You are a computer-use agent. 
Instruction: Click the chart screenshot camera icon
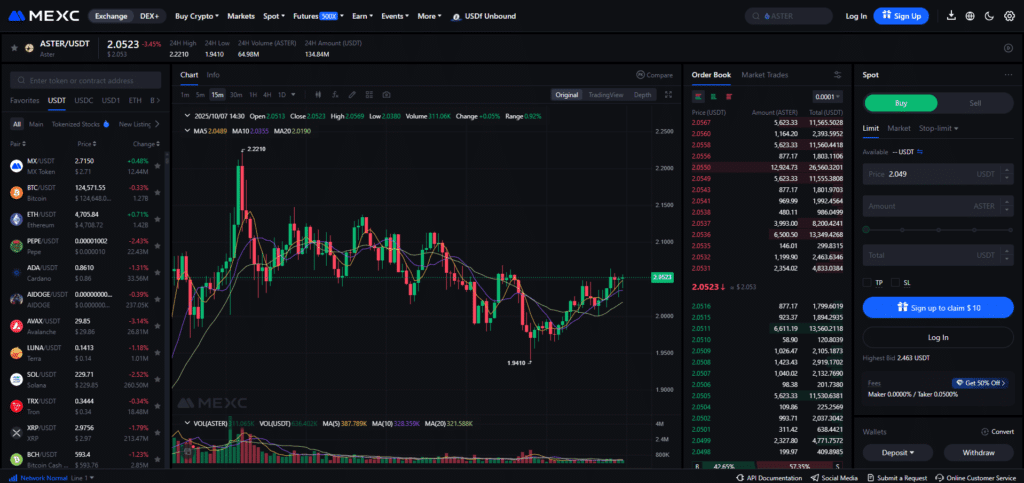click(x=386, y=95)
